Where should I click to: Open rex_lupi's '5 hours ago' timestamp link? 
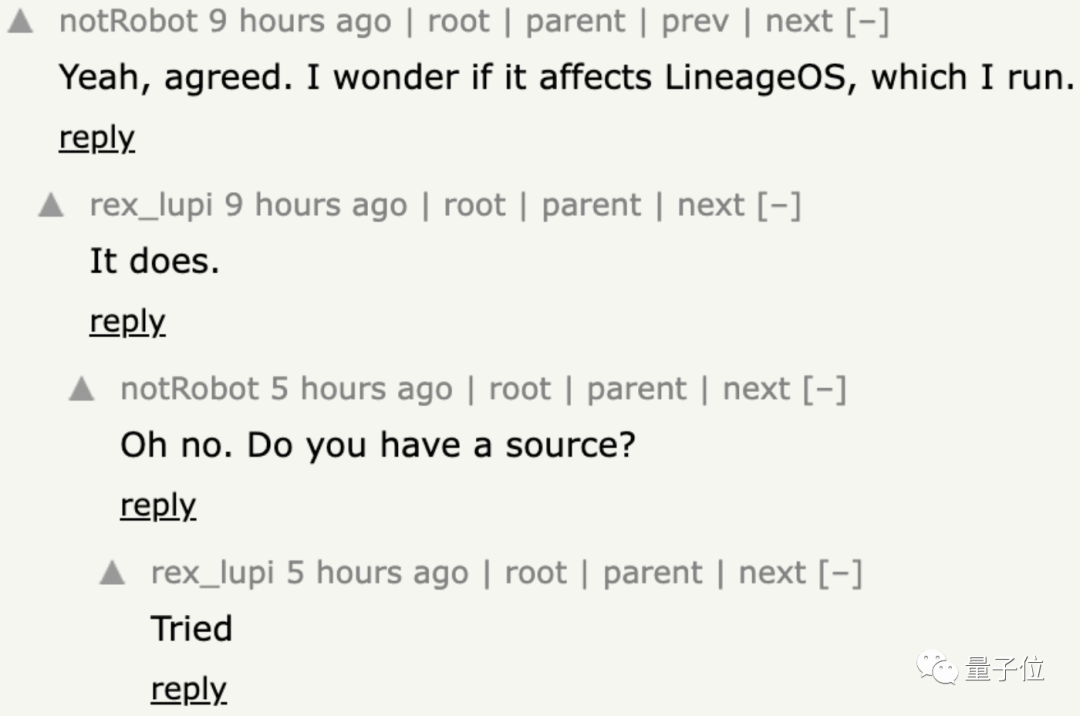pos(377,574)
